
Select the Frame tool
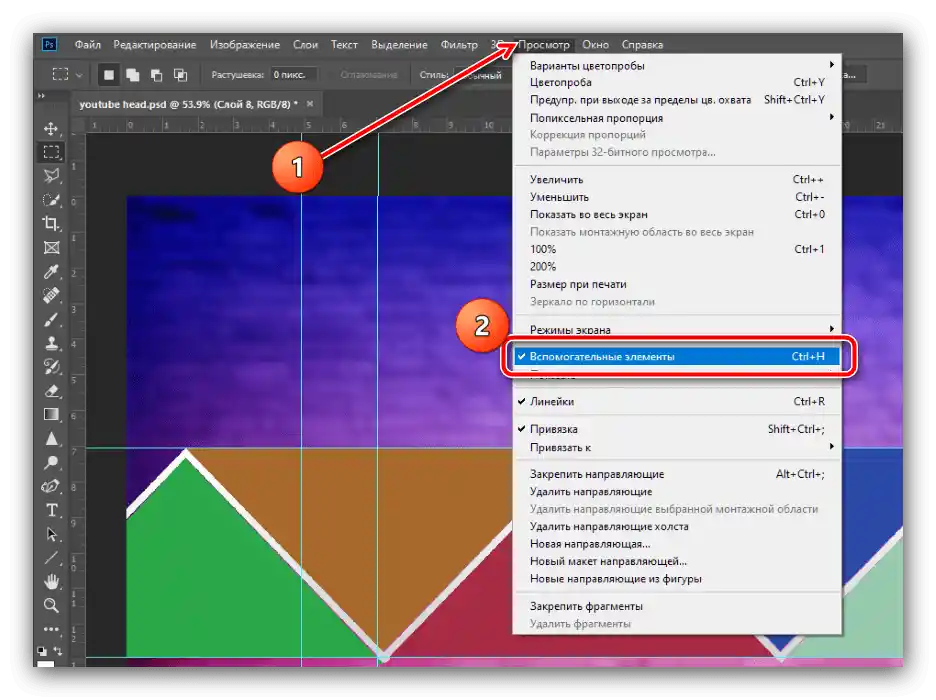pyautogui.click(x=51, y=248)
